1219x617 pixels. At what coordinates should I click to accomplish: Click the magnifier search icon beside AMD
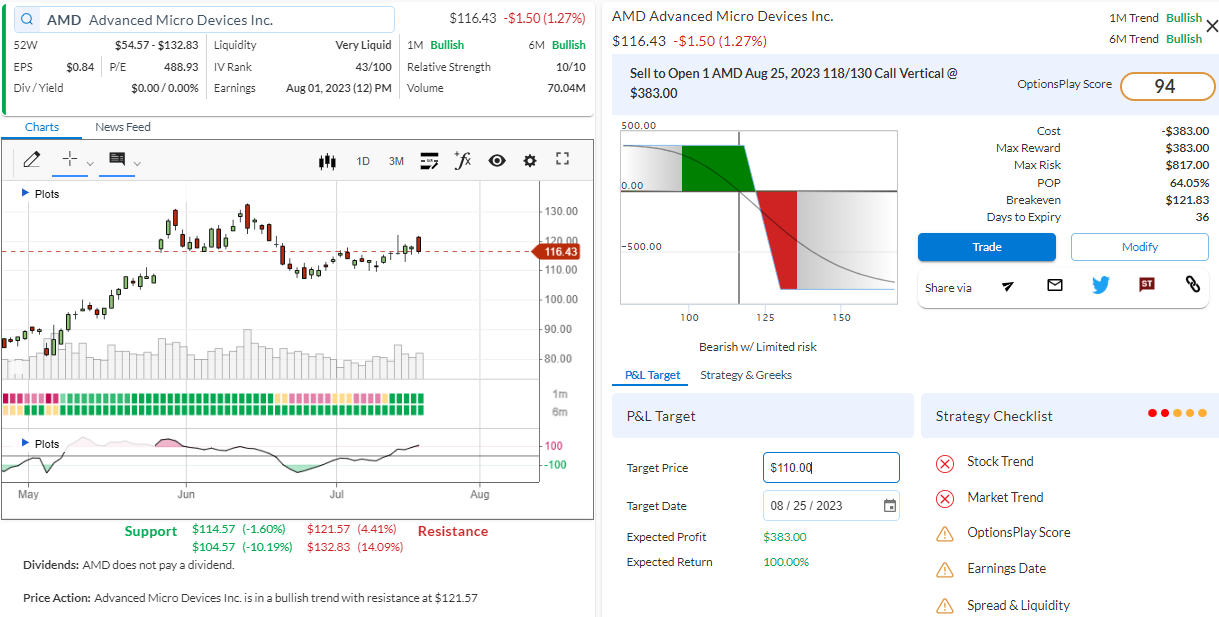click(27, 20)
